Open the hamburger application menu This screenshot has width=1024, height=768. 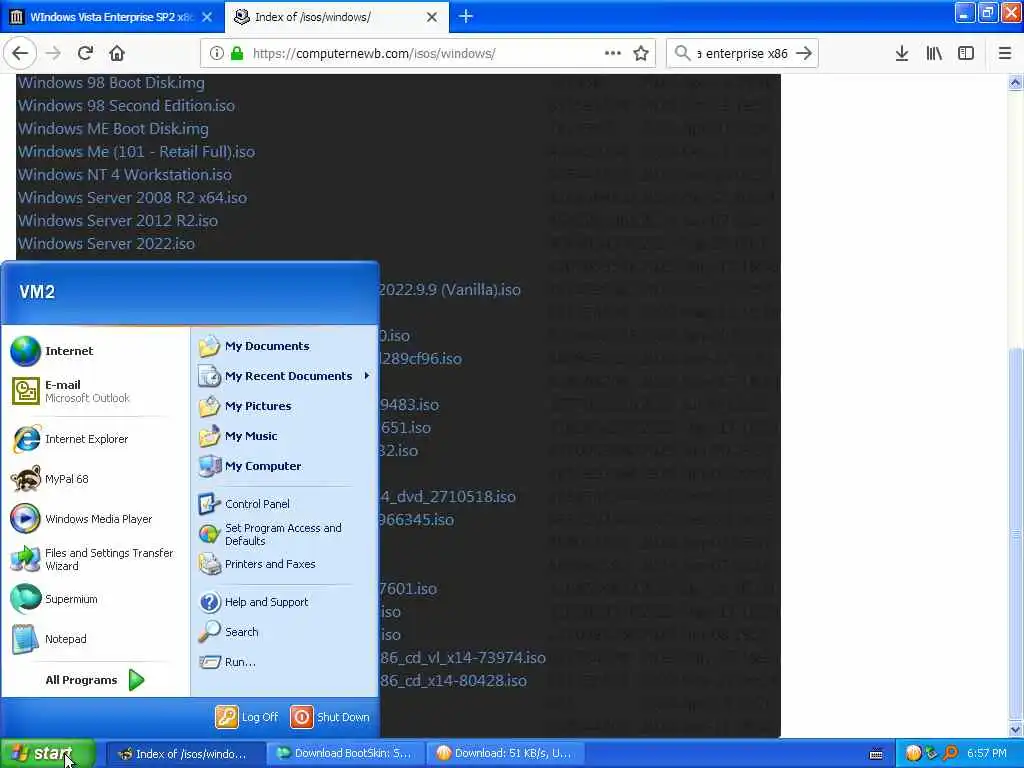click(x=1005, y=53)
